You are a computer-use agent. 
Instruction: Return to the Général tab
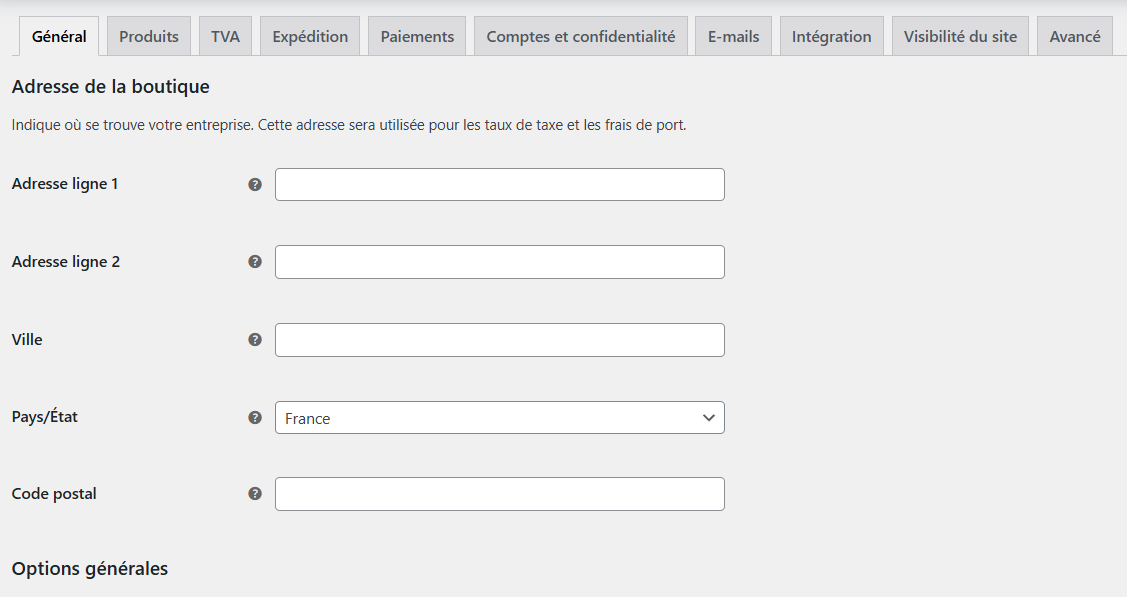[x=58, y=35]
